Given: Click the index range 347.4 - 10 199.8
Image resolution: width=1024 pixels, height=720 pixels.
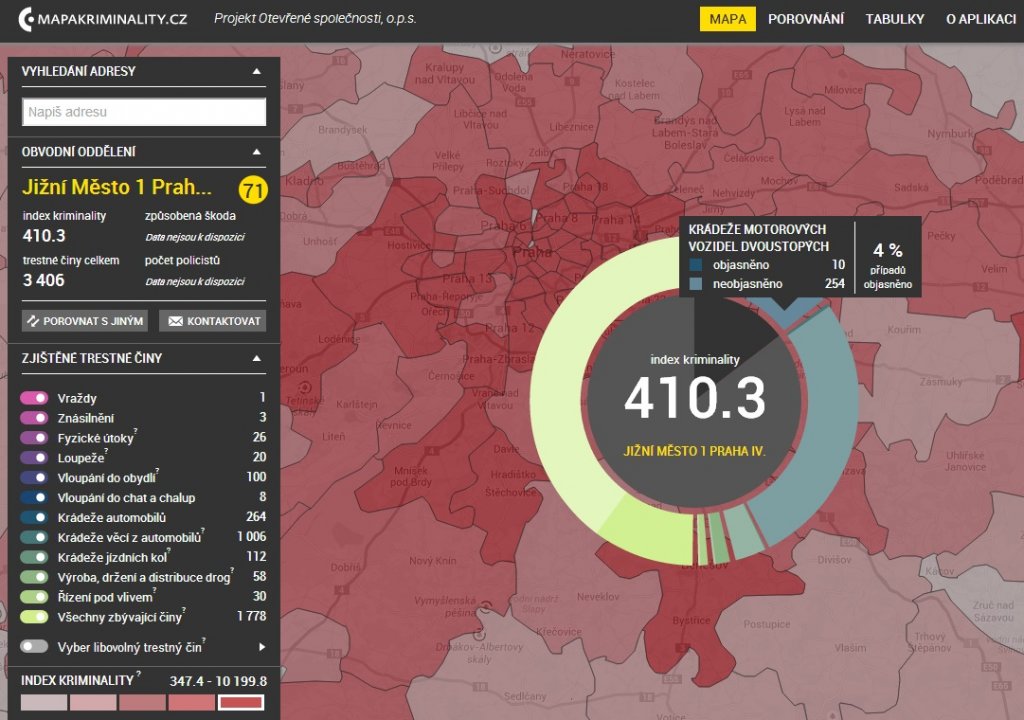Looking at the screenshot, I should pyautogui.click(x=218, y=681).
